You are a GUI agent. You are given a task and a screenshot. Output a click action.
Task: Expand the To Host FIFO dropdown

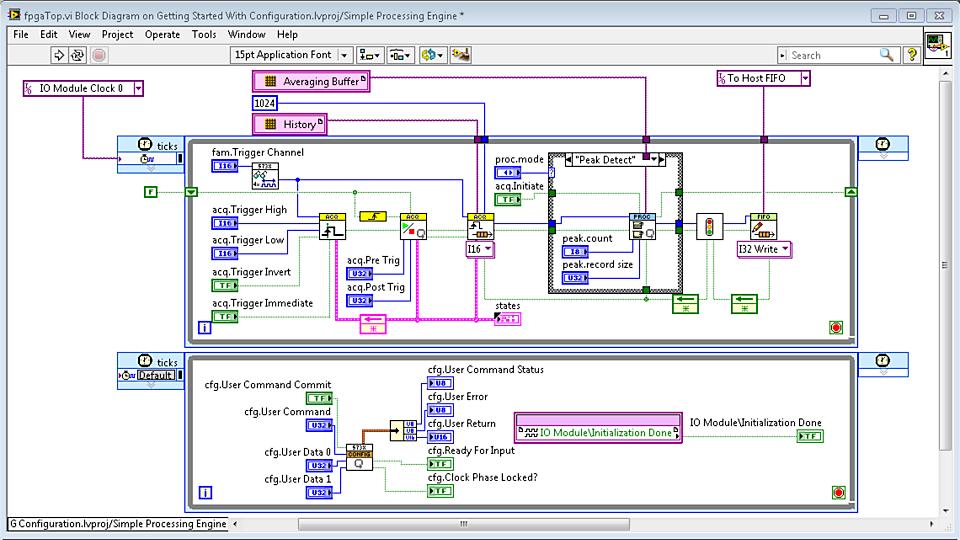(x=805, y=78)
